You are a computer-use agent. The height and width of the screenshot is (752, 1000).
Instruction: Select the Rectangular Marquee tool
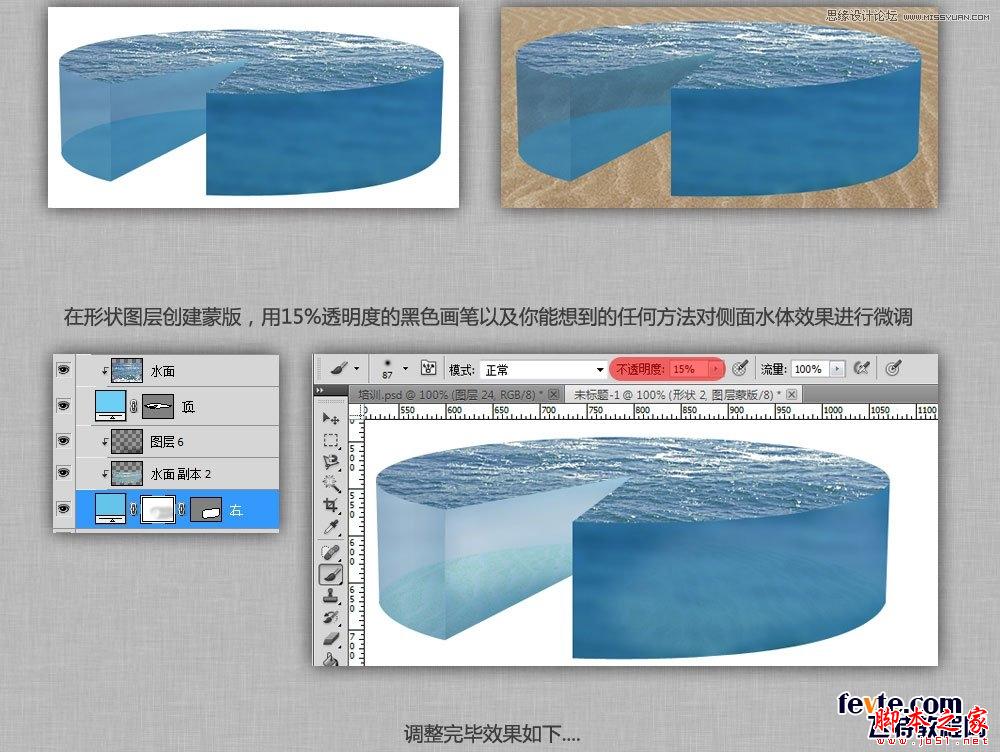pos(333,440)
